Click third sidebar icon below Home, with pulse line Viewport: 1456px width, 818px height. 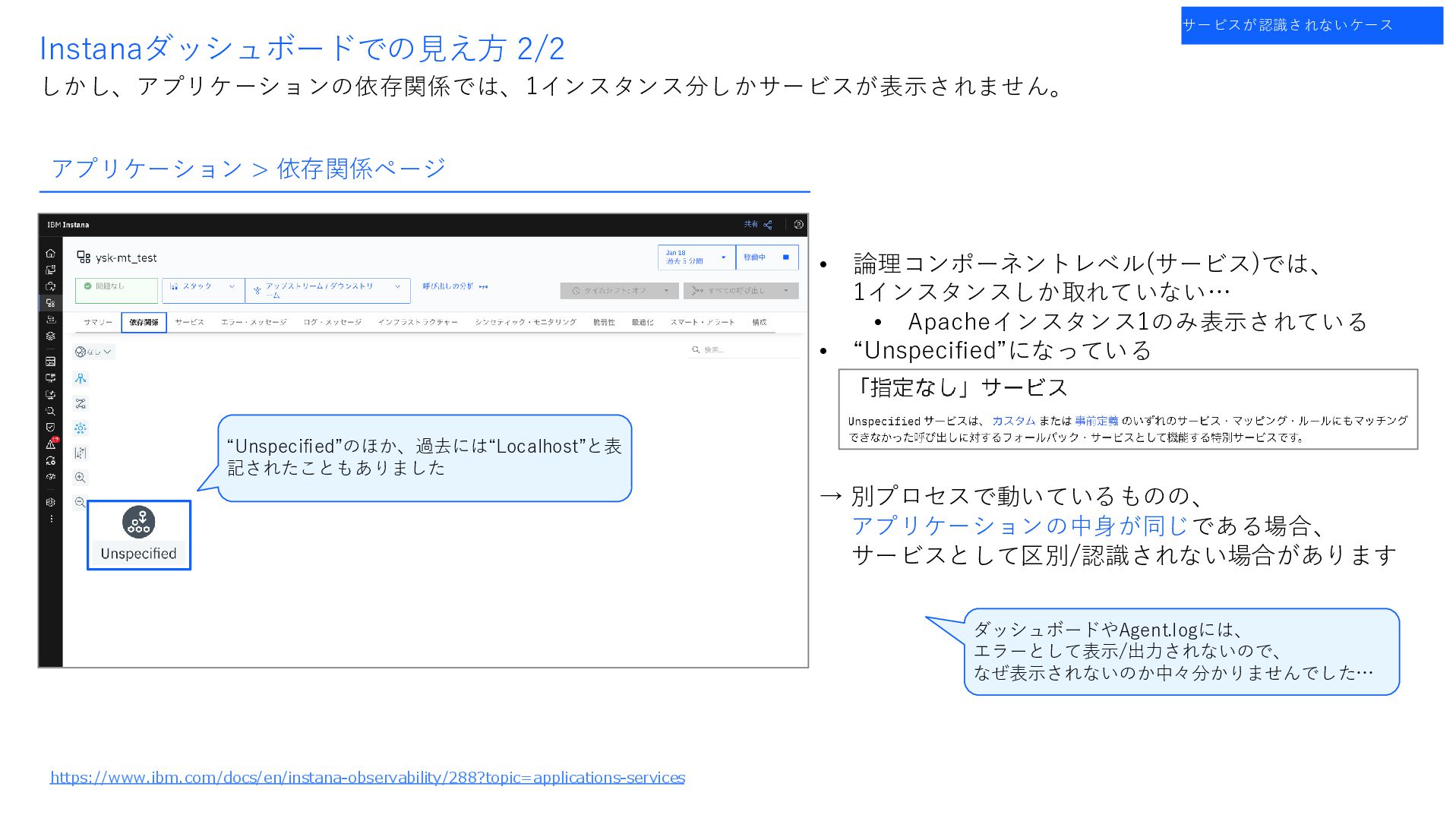50,286
